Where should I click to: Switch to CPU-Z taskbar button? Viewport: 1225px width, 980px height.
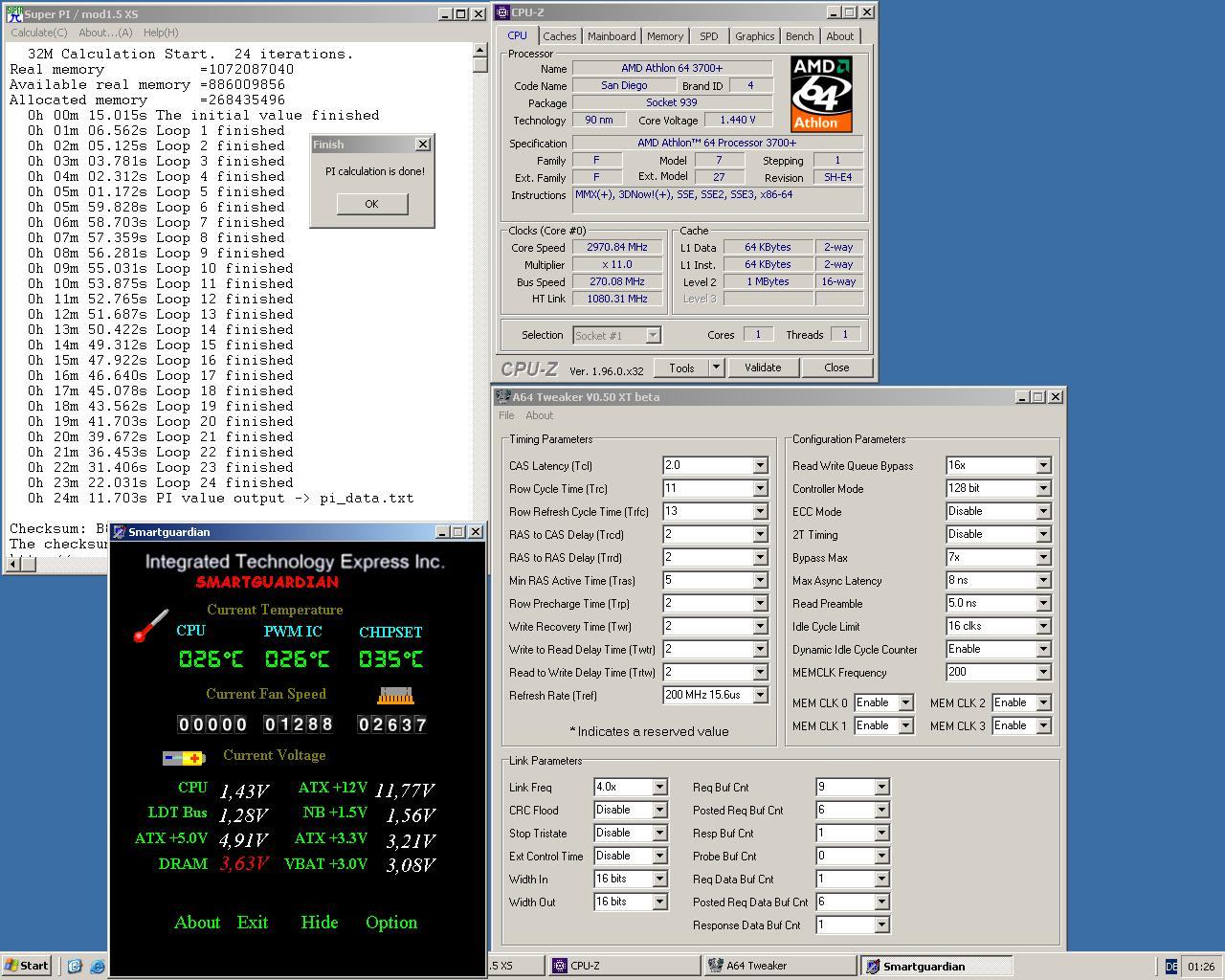(x=624, y=966)
